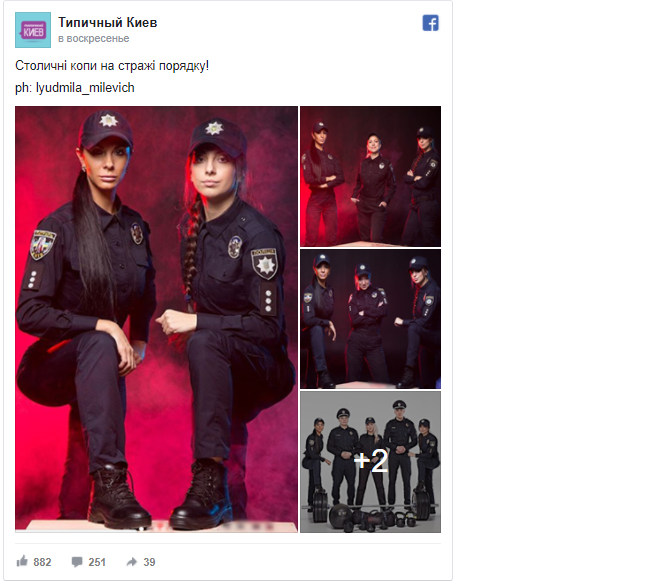Click the Типичный Киев page avatar logo
Viewport: 661px width, 583px height.
tap(33, 30)
